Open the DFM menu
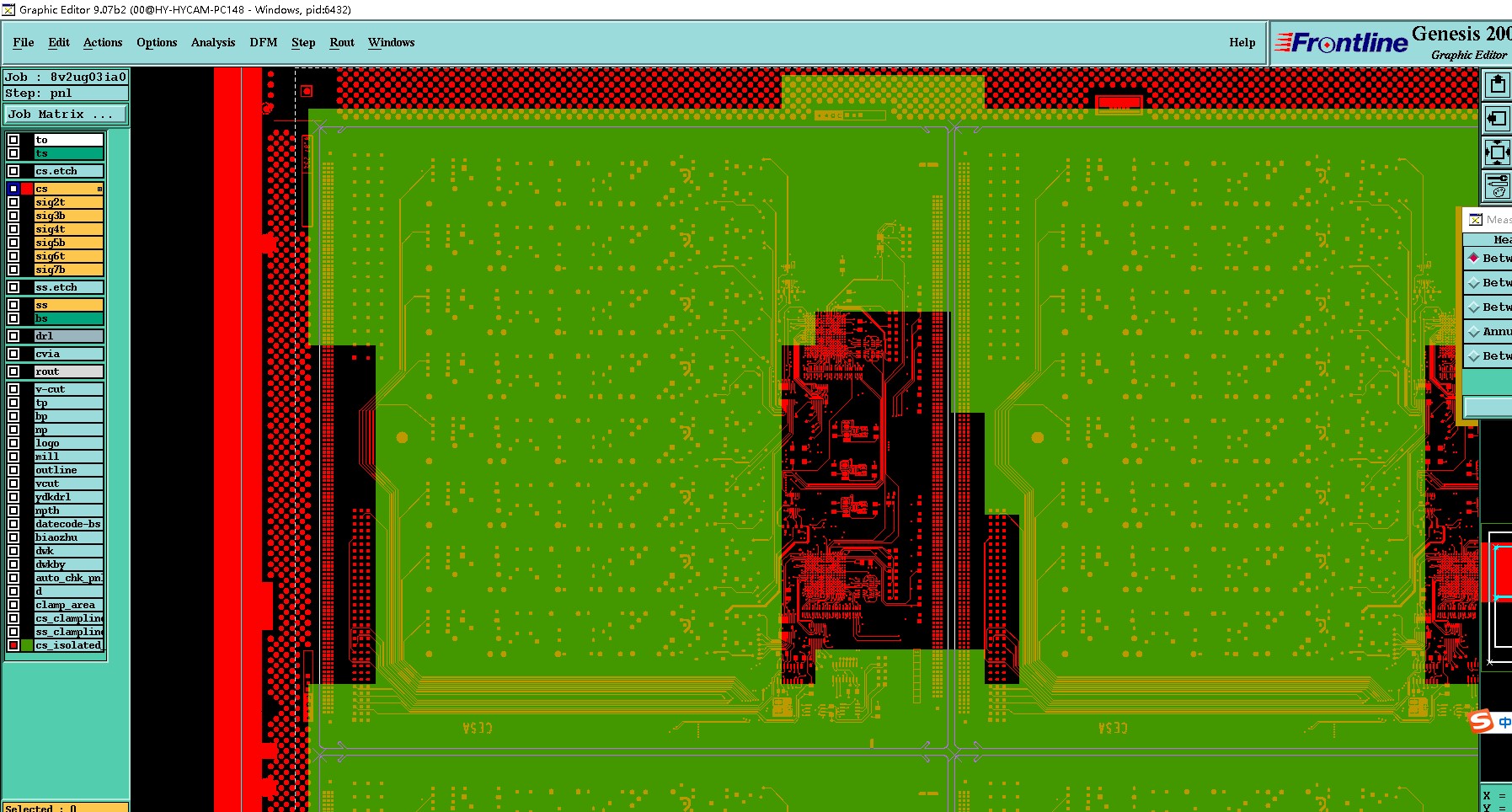Image resolution: width=1512 pixels, height=812 pixels. pos(264,42)
